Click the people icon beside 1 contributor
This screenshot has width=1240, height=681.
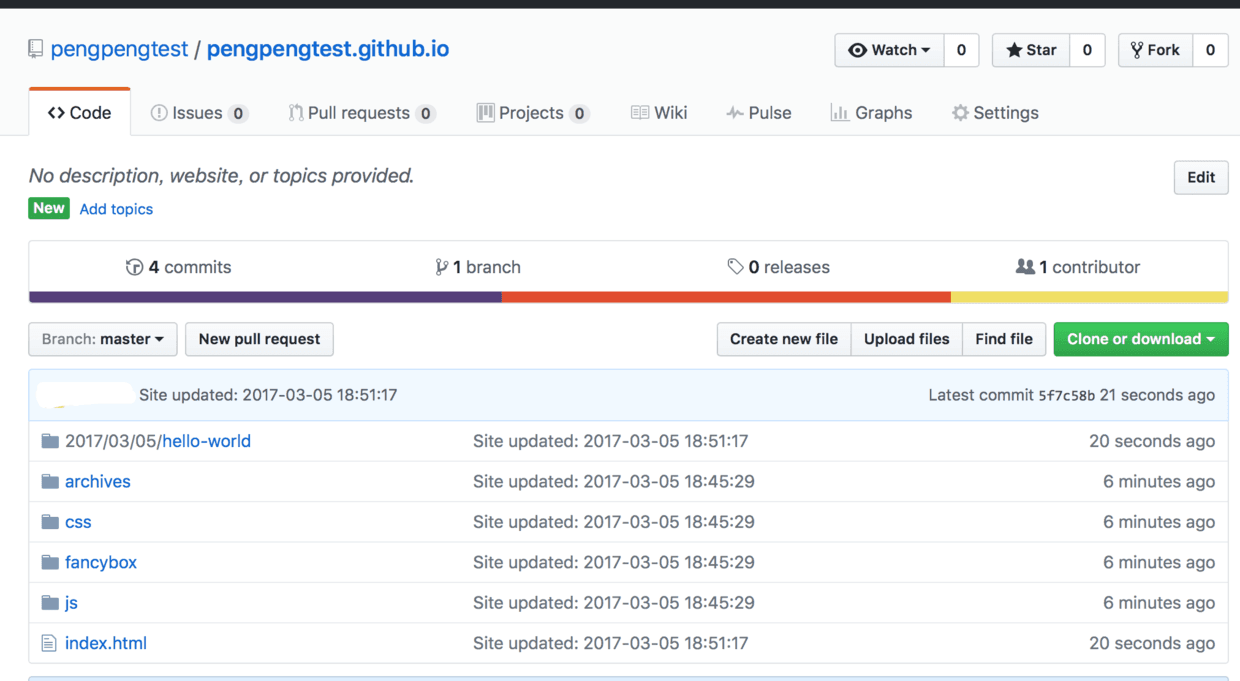point(1025,267)
